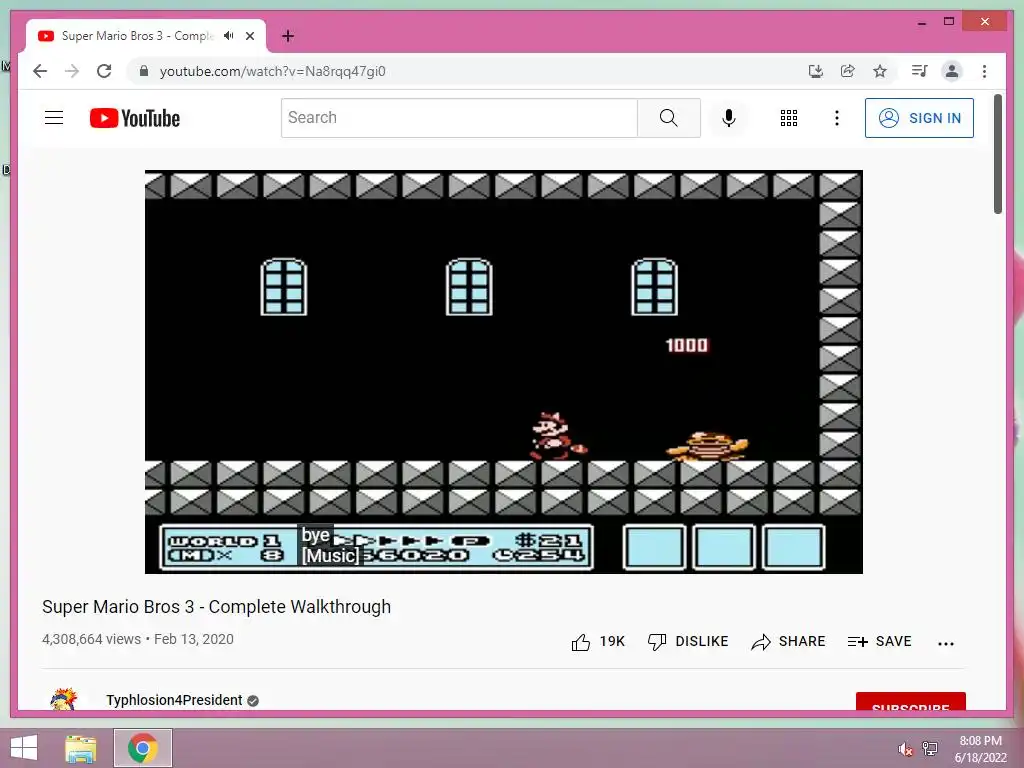Click the browser forward arrow
The height and width of the screenshot is (768, 1024).
click(72, 71)
